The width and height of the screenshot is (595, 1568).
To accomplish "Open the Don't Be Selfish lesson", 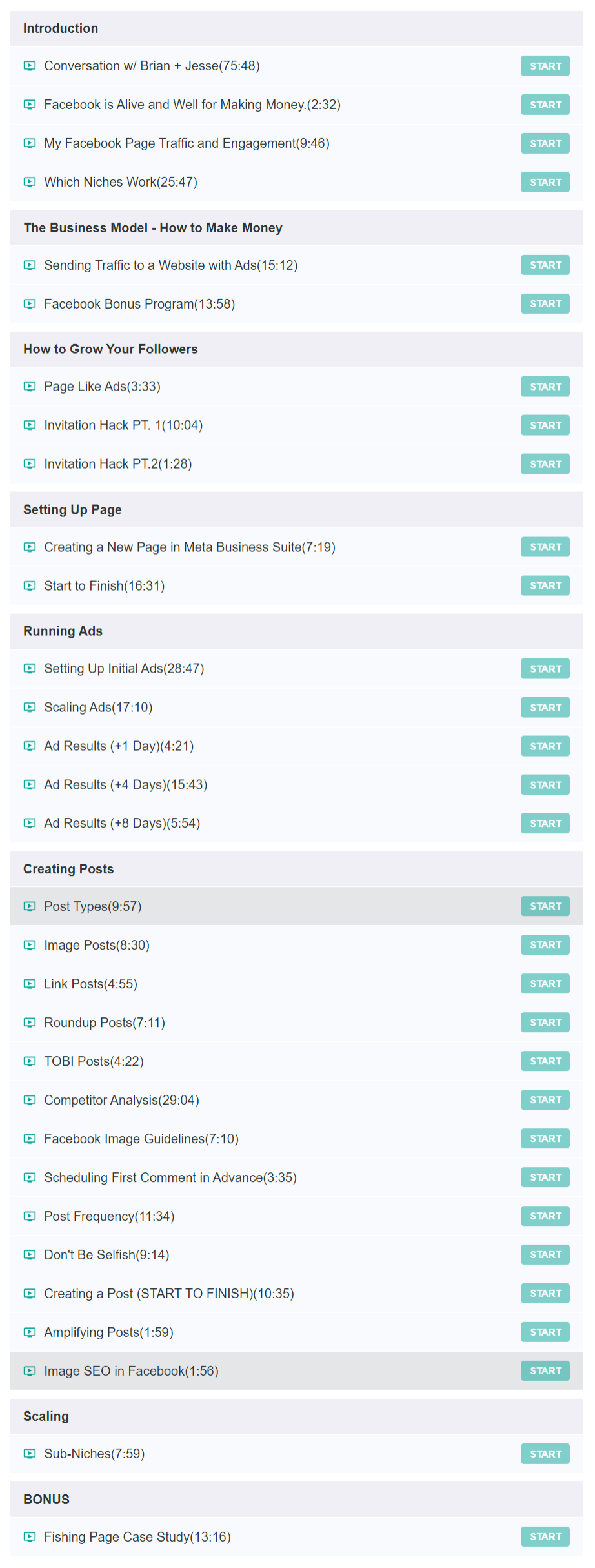I will (106, 1255).
